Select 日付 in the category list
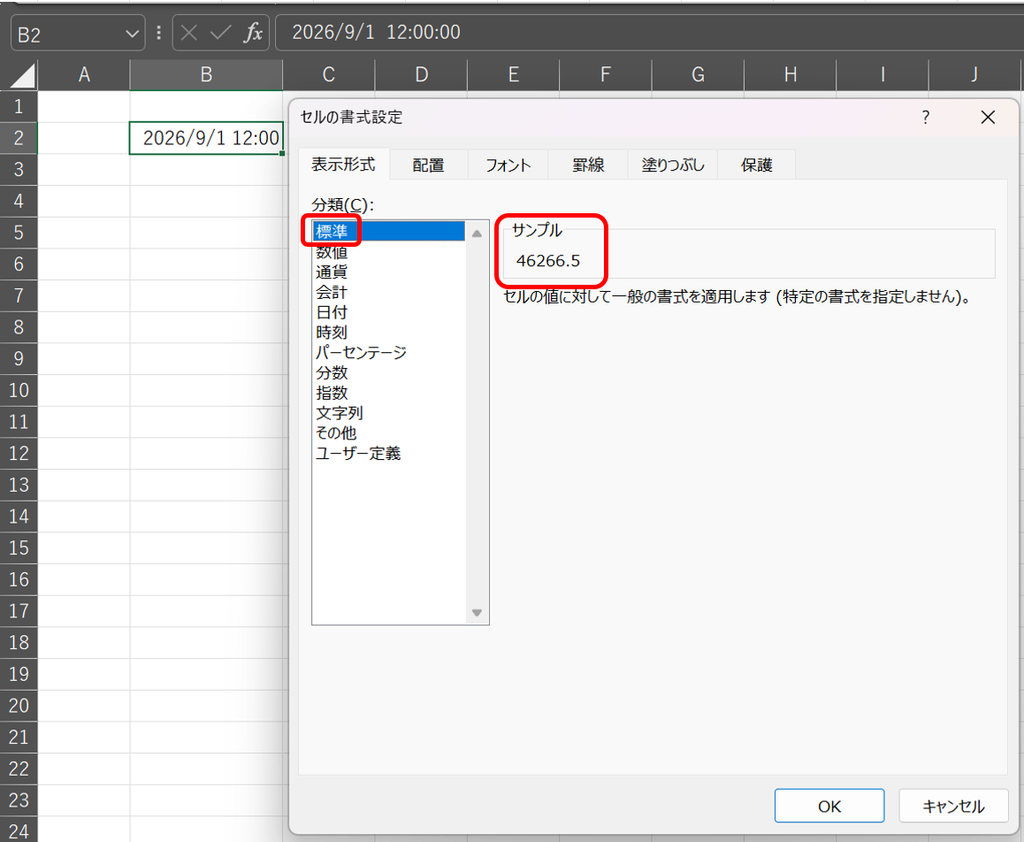This screenshot has width=1024, height=842. pyautogui.click(x=389, y=312)
